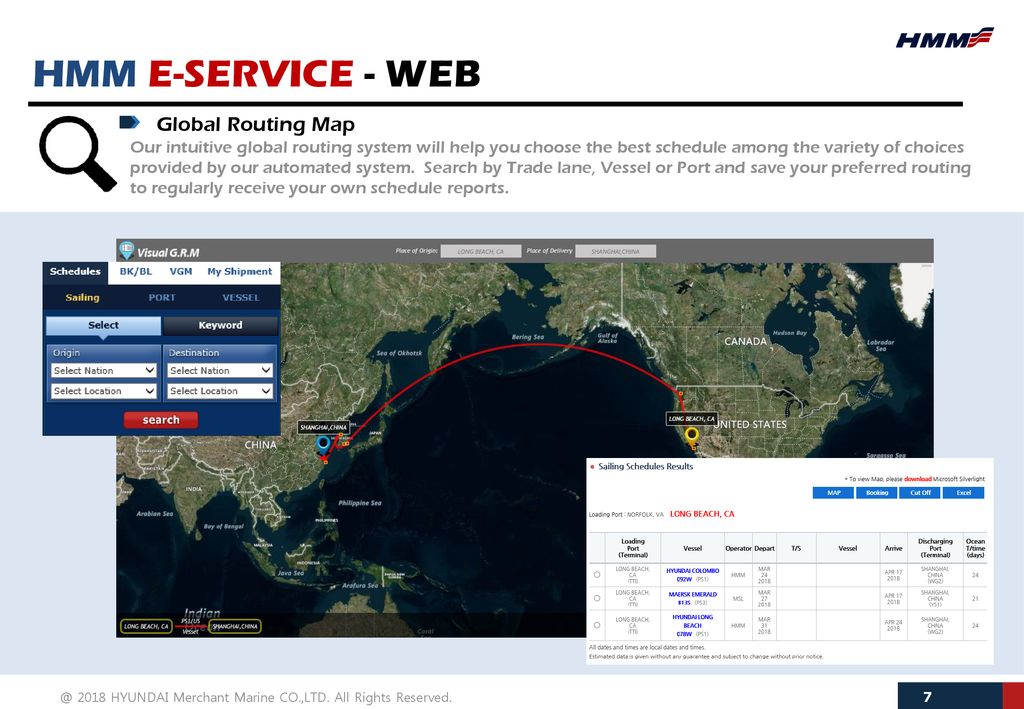This screenshot has height=709, width=1024.
Task: Click the red search button
Action: [x=161, y=420]
